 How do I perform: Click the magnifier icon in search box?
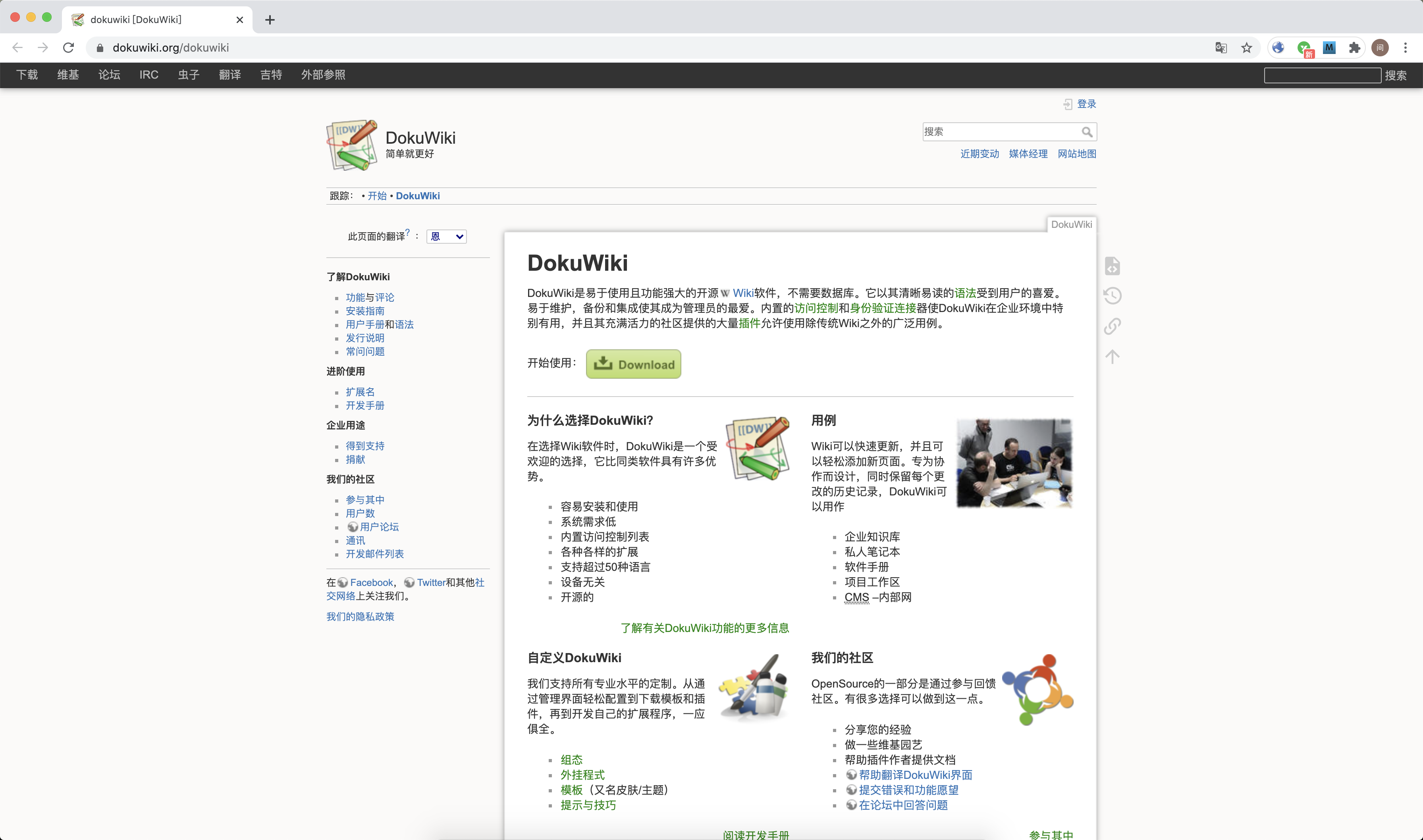click(x=1087, y=132)
